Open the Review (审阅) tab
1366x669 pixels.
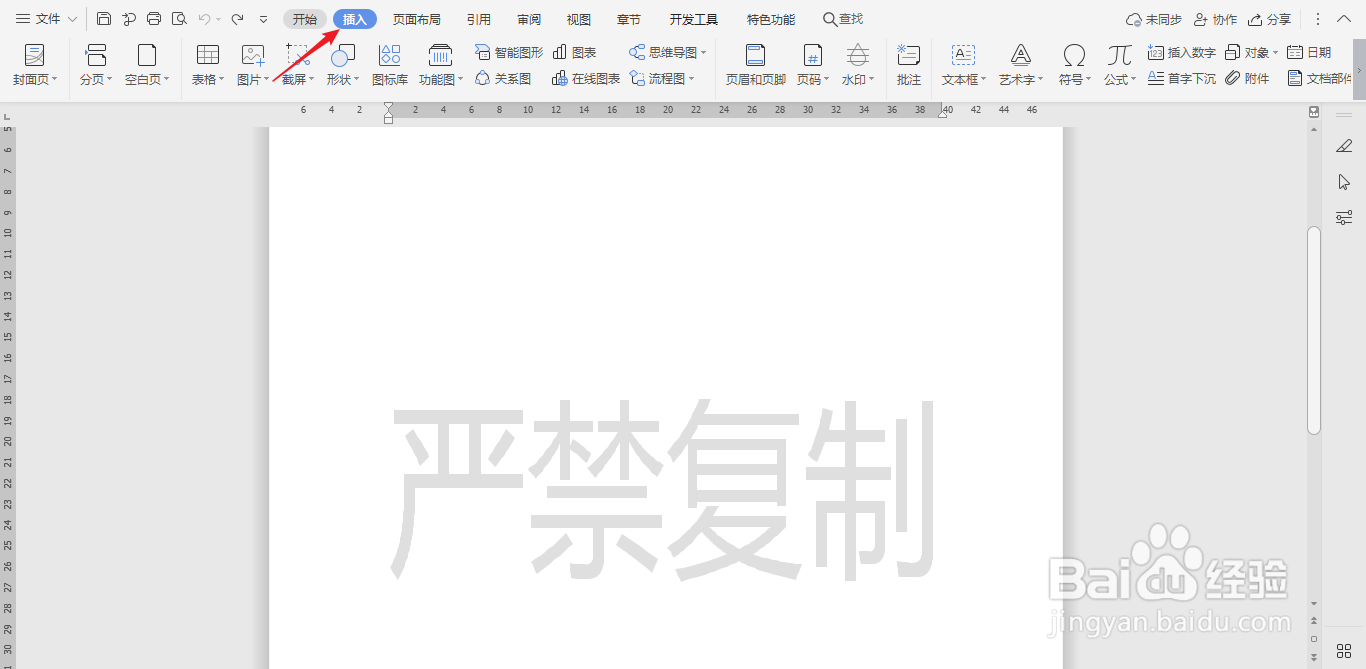pyautogui.click(x=529, y=19)
